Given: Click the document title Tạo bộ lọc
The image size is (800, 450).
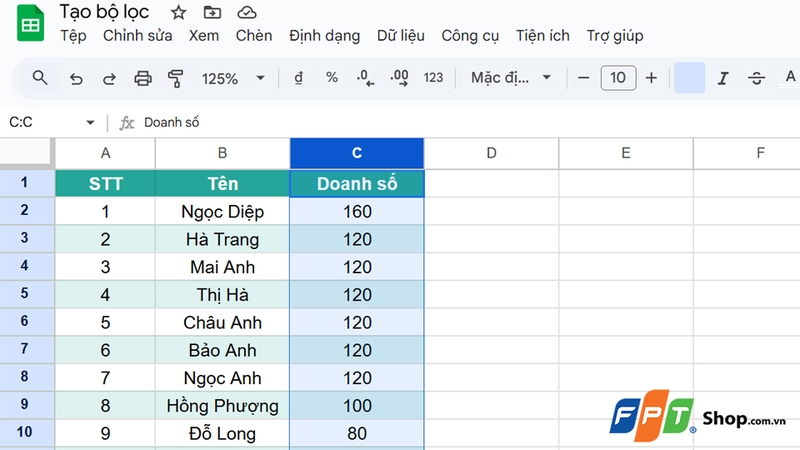Looking at the screenshot, I should (104, 12).
